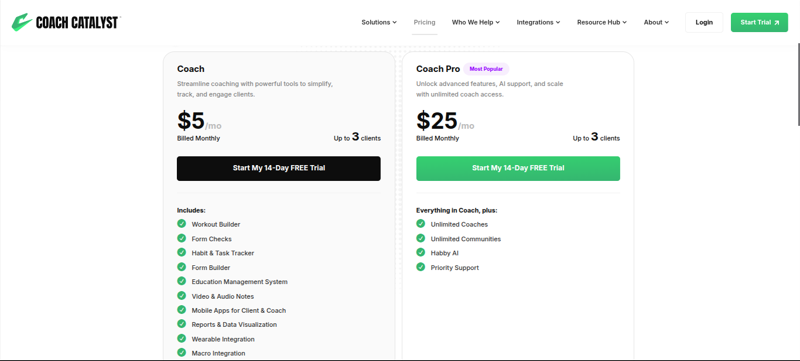Open the Pricing page tab
This screenshot has height=361, width=800.
pos(424,22)
